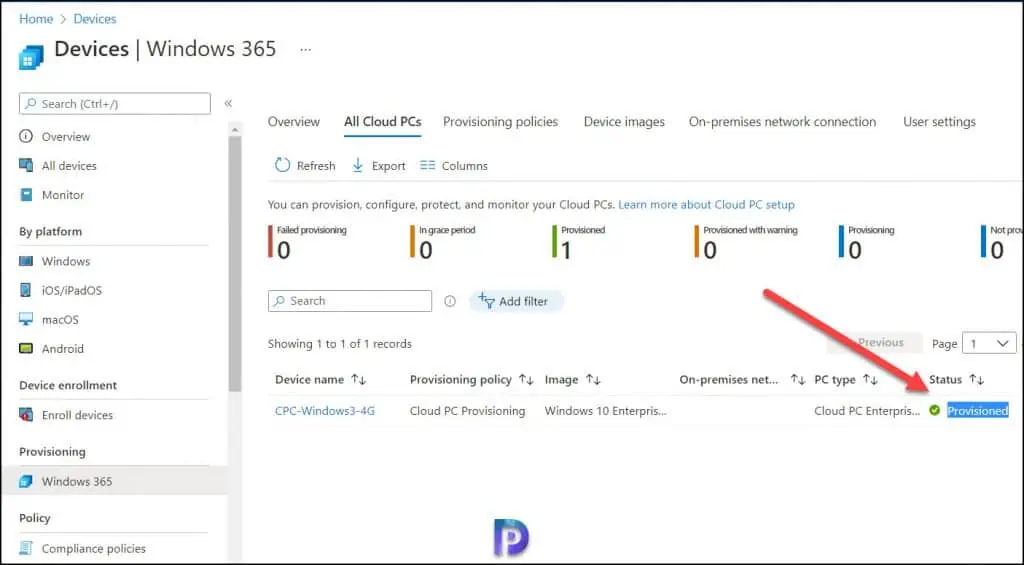The width and height of the screenshot is (1024, 565).
Task: Click the Windows platform icon
Action: (x=26, y=261)
